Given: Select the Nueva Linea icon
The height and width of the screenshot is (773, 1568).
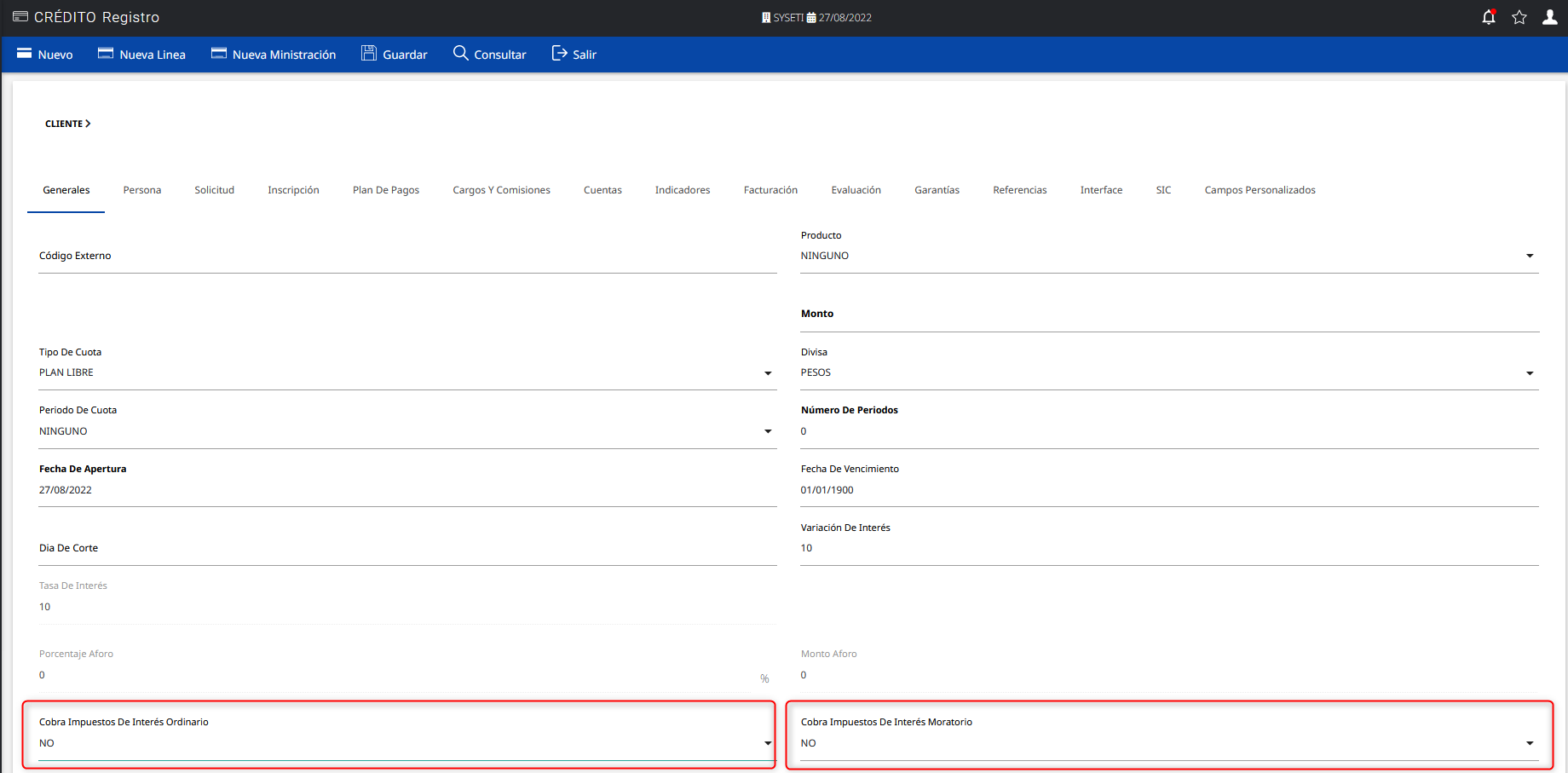Looking at the screenshot, I should click(106, 53).
